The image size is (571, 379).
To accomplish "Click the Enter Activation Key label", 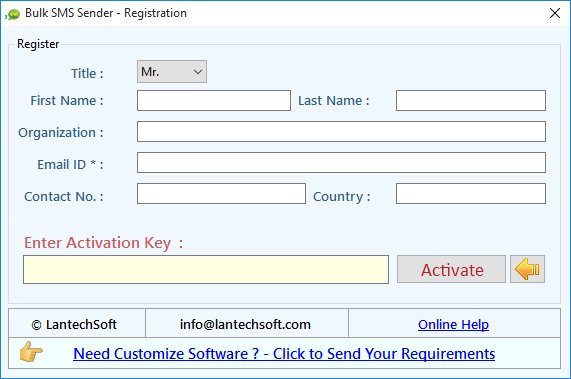I will pyautogui.click(x=103, y=242).
